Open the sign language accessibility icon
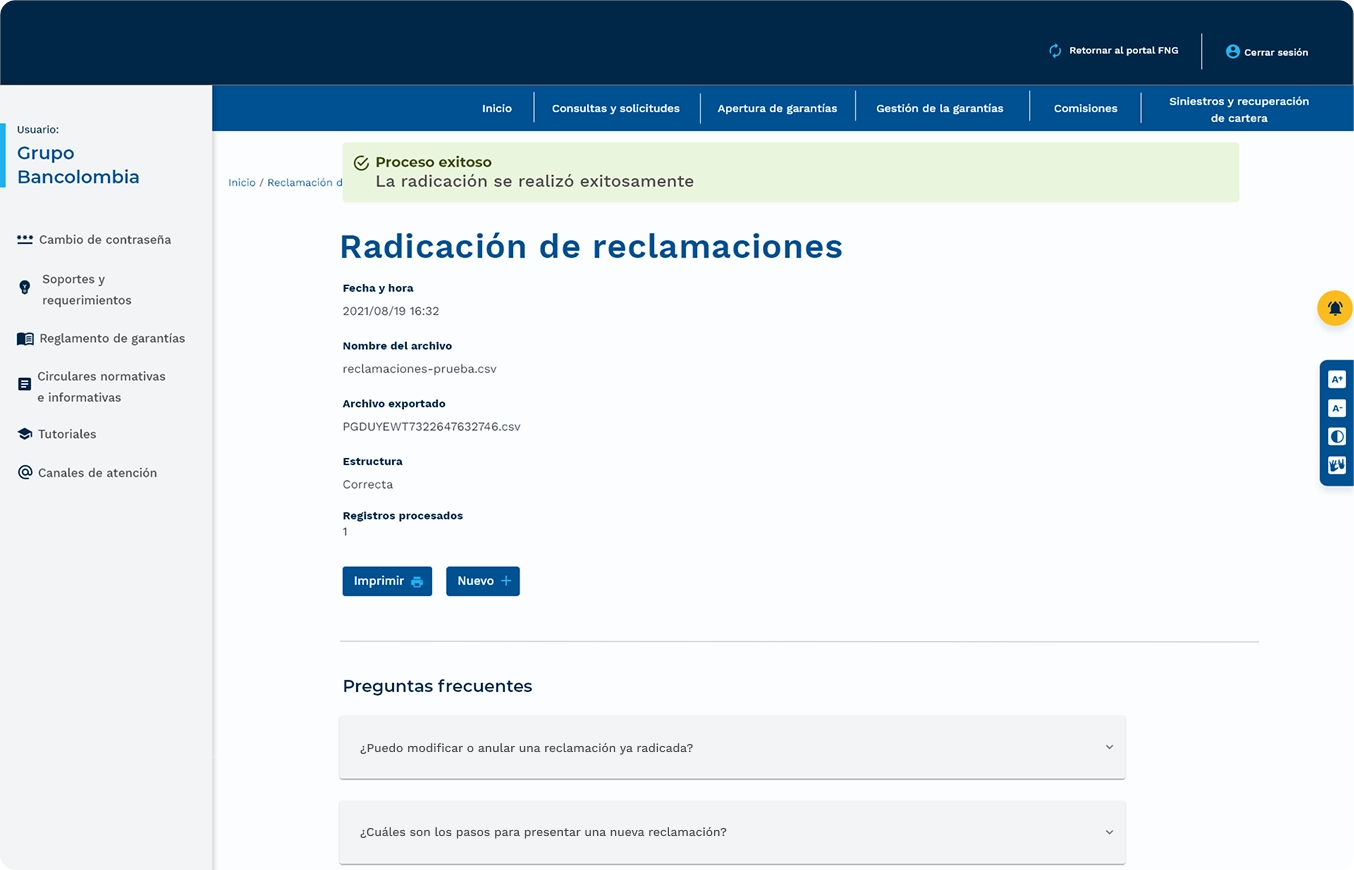 point(1337,465)
